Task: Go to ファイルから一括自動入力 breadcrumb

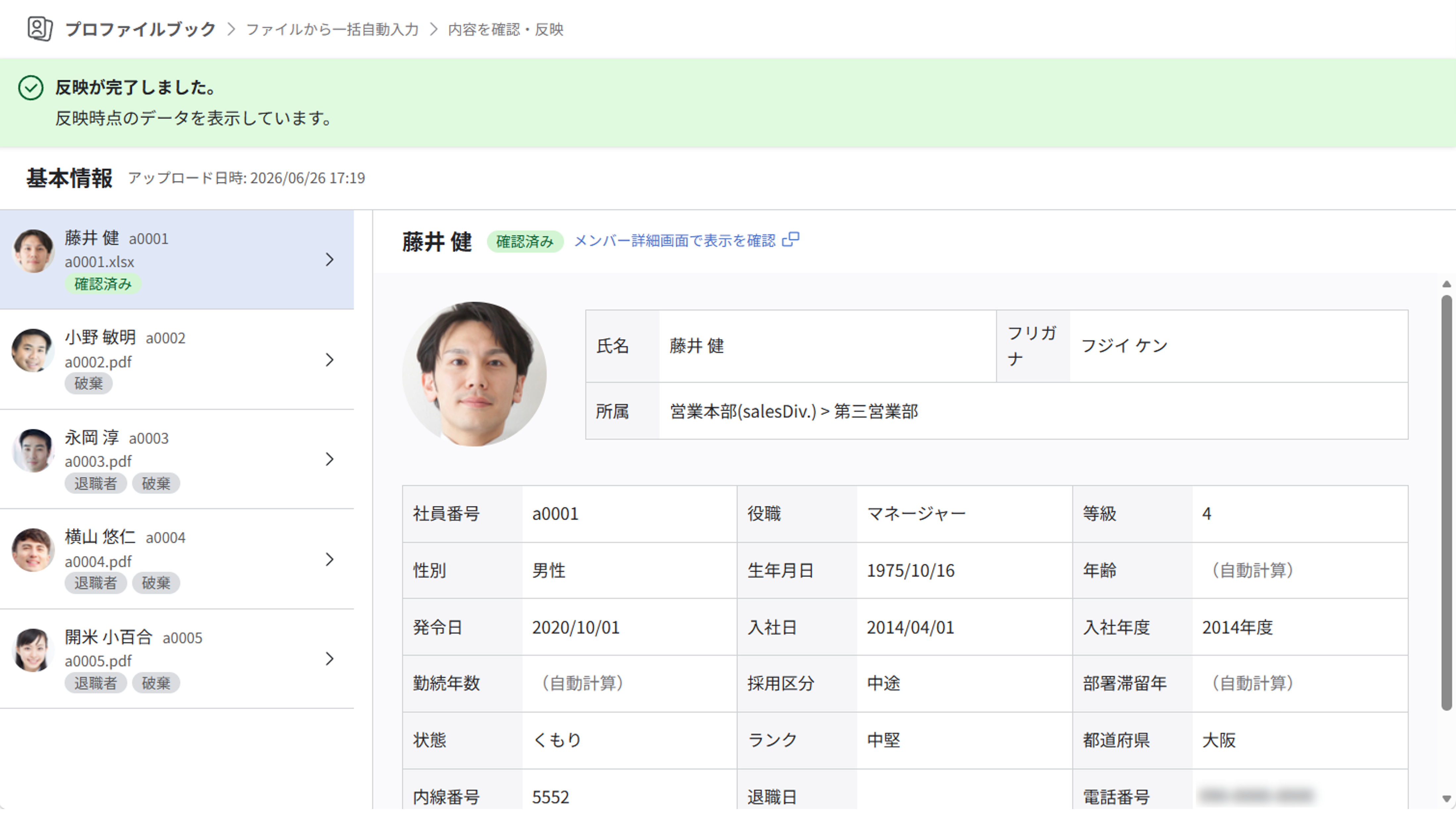Action: coord(332,29)
